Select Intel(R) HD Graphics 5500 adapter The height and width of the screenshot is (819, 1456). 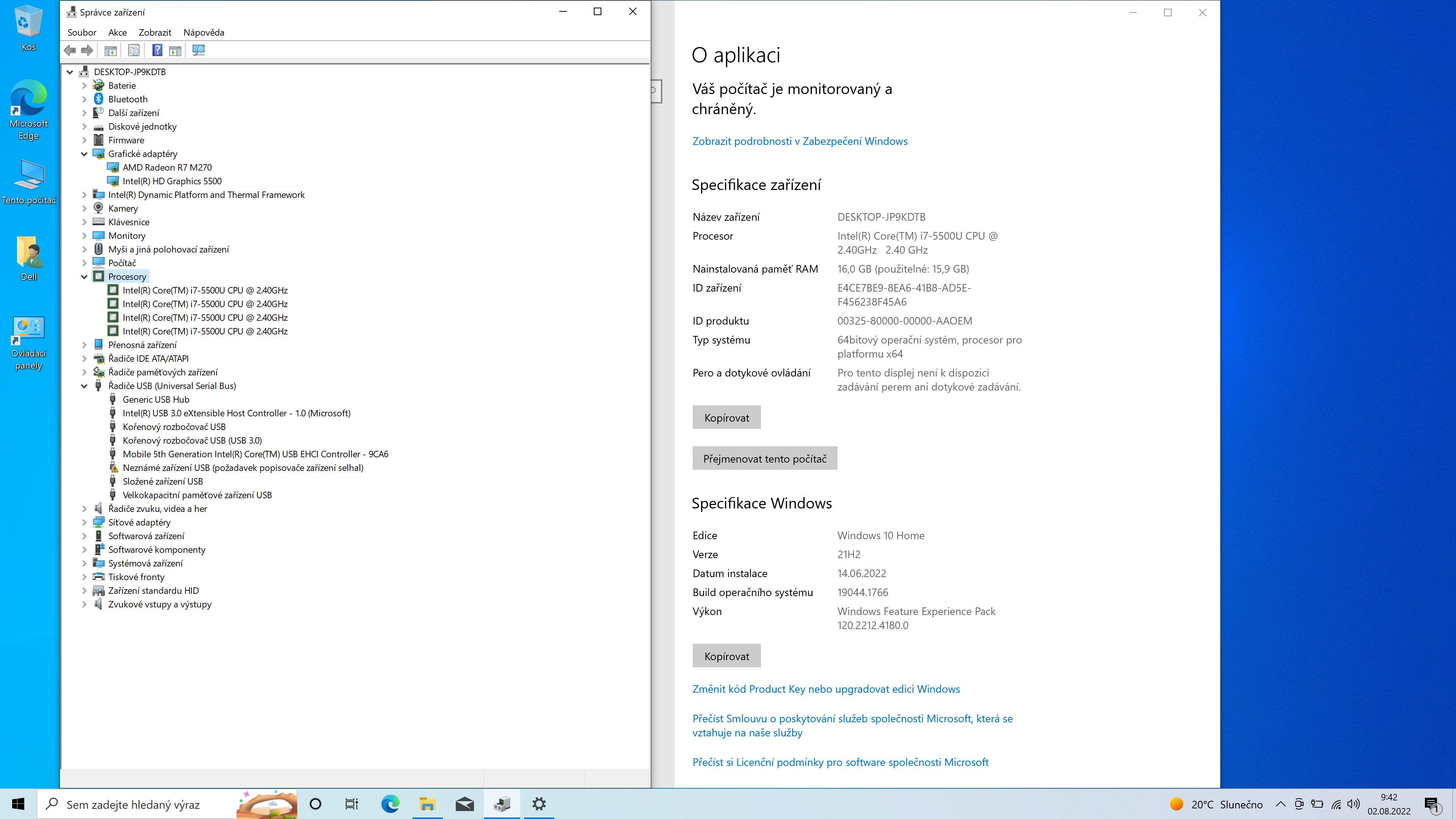[172, 181]
